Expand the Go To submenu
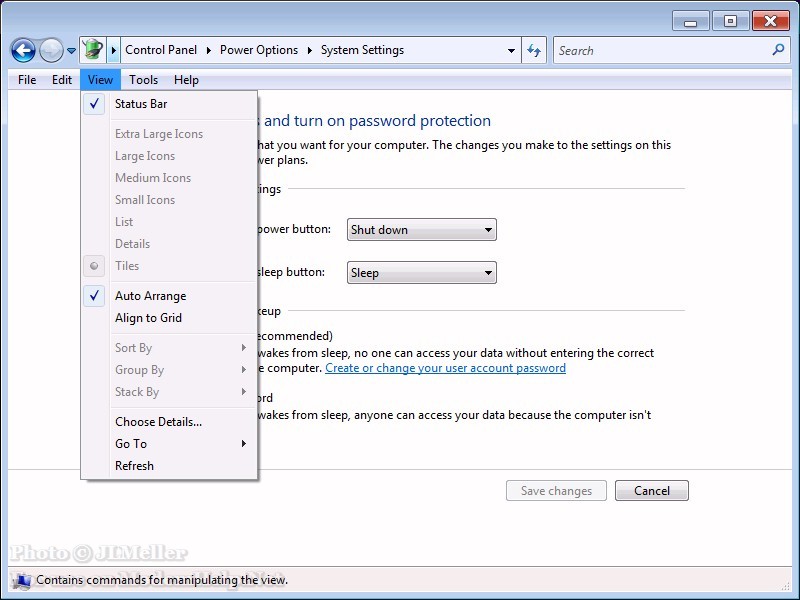This screenshot has width=800, height=600. [x=169, y=444]
